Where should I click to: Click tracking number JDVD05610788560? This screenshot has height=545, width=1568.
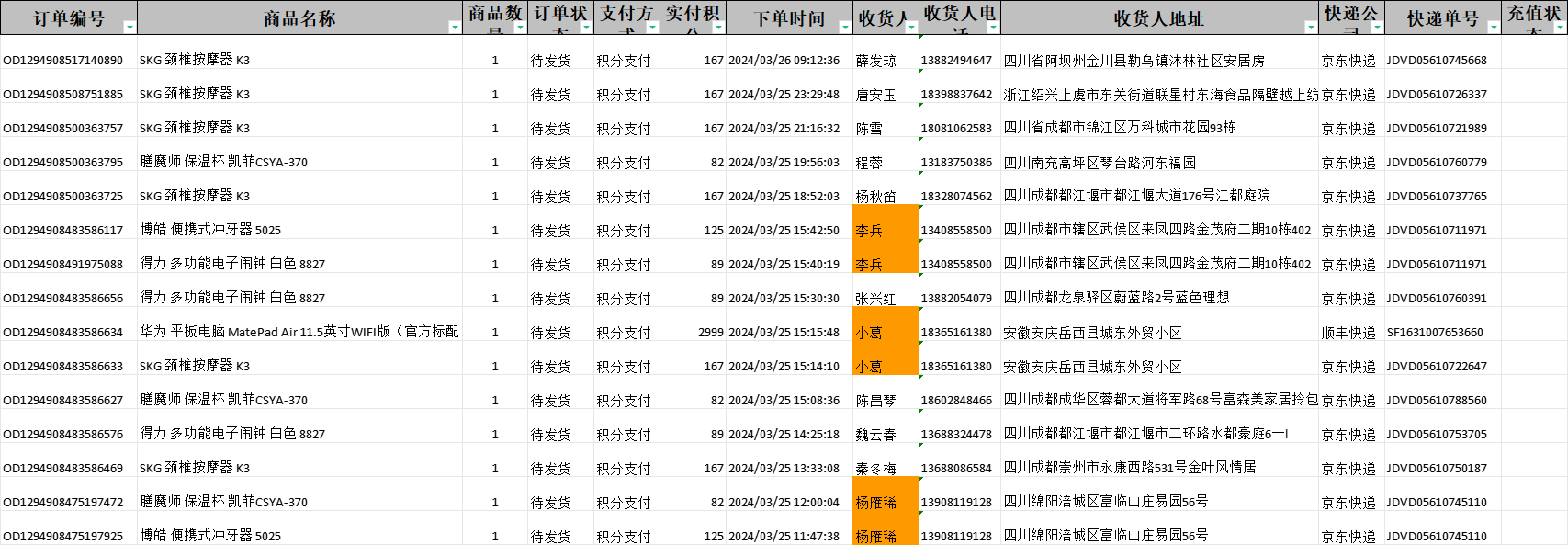tap(1437, 401)
